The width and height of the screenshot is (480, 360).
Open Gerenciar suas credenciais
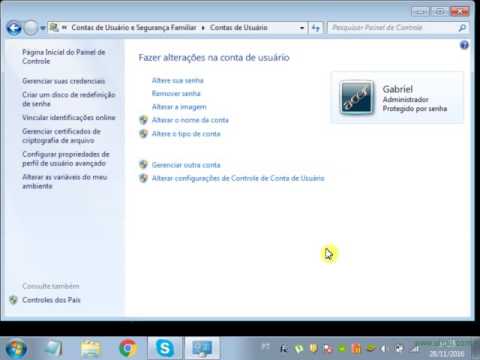point(64,81)
